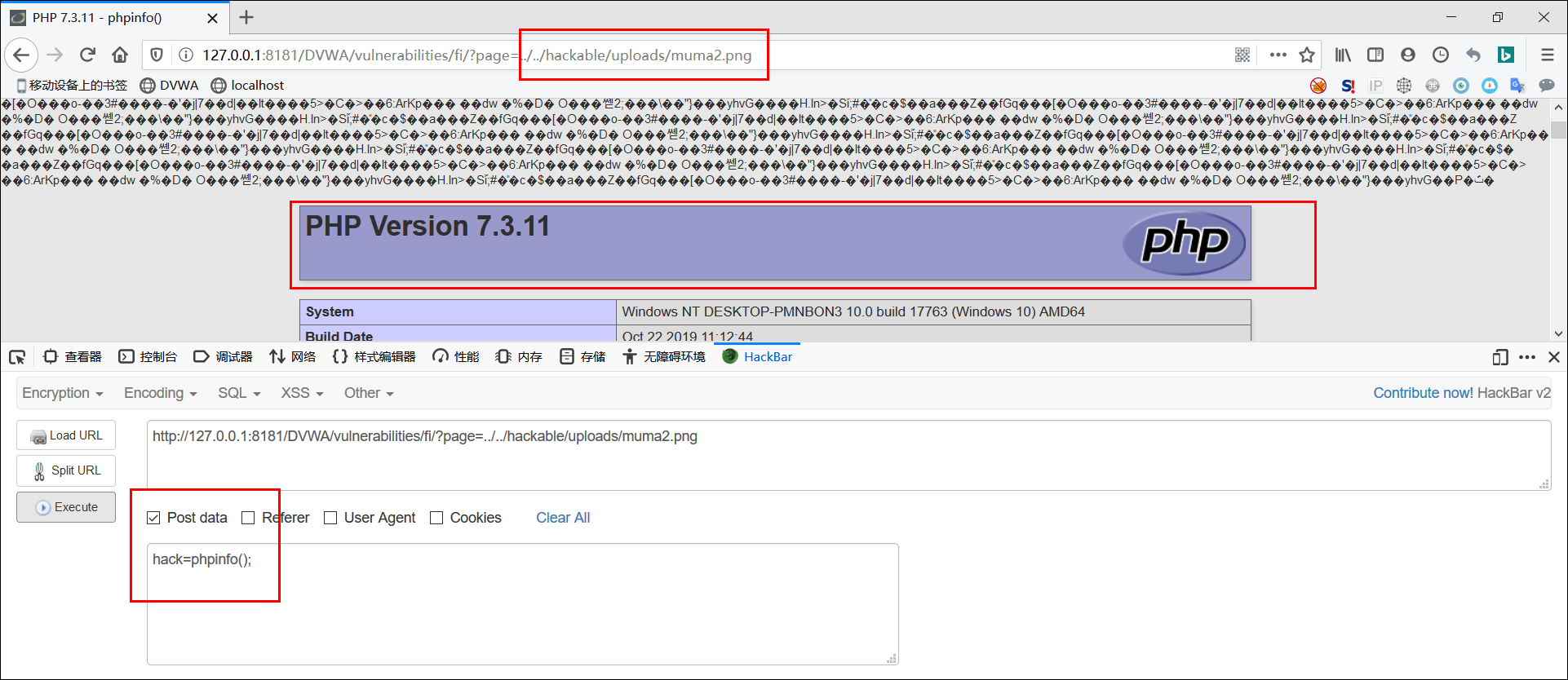Open the Library icon in toolbar

point(1343,55)
